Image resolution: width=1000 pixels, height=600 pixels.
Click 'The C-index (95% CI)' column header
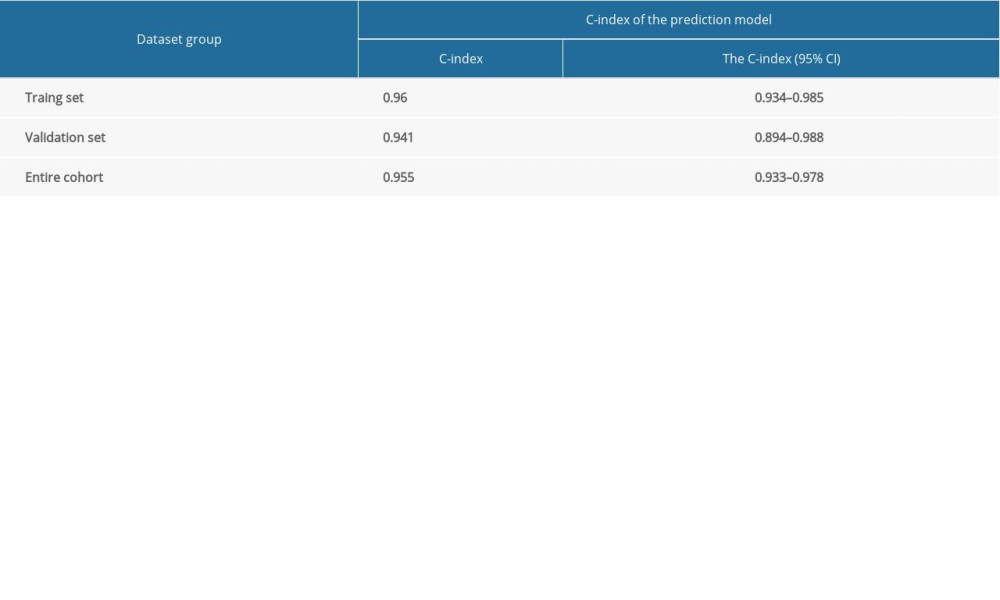(x=781, y=58)
